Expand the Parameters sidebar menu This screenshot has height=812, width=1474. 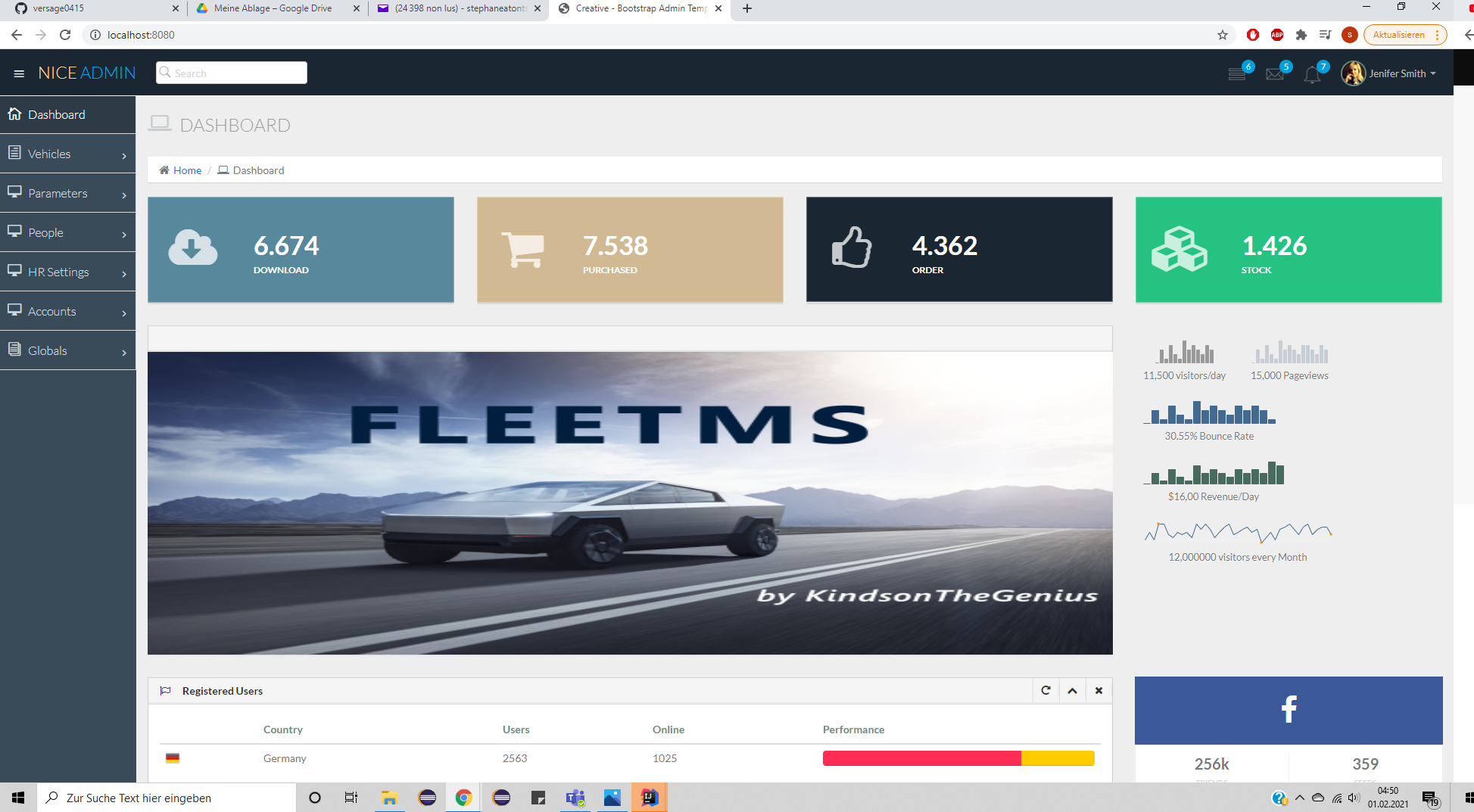click(68, 193)
